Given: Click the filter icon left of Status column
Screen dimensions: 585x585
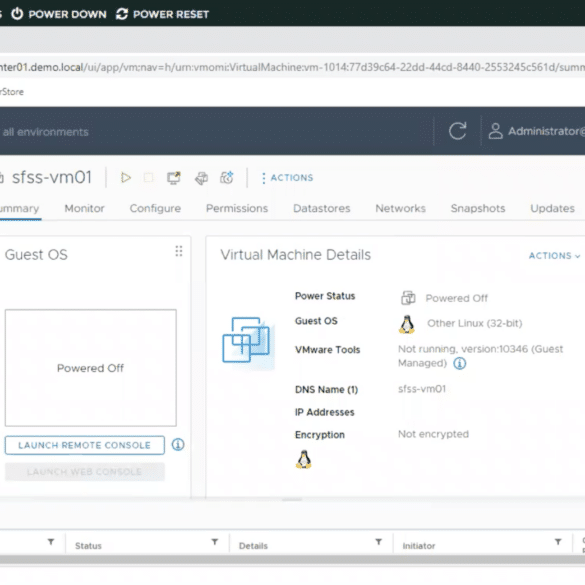Looking at the screenshot, I should 51,542.
